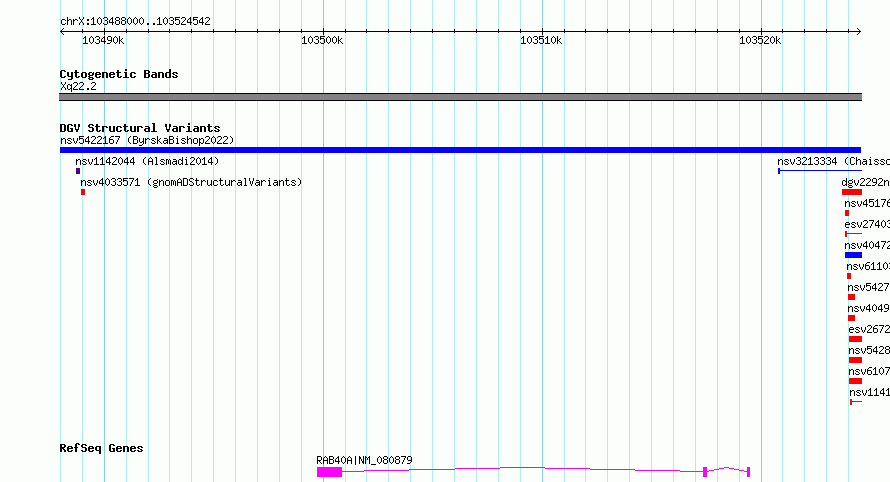Click the final small RAB40A exon tick

click(749, 472)
